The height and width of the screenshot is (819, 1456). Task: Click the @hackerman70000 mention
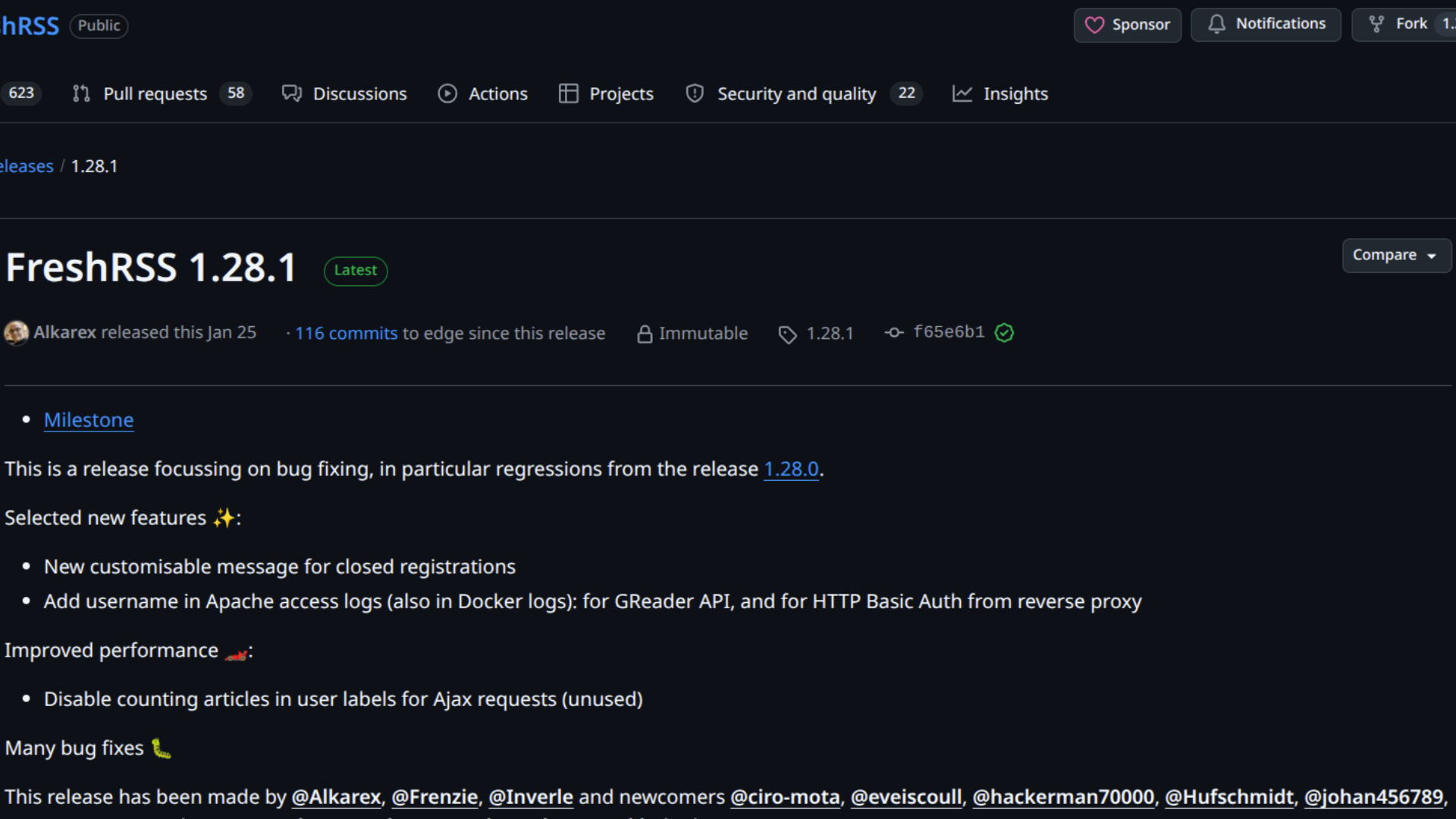click(1063, 797)
